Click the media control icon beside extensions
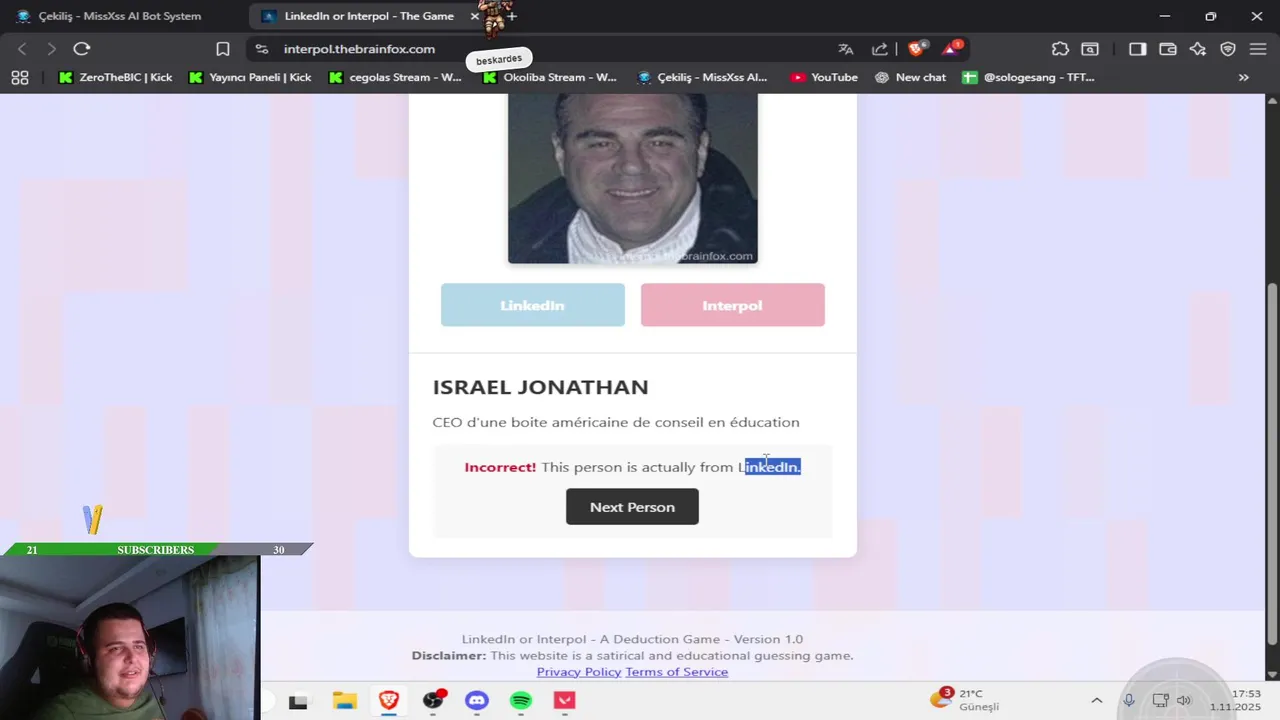 tap(1090, 49)
